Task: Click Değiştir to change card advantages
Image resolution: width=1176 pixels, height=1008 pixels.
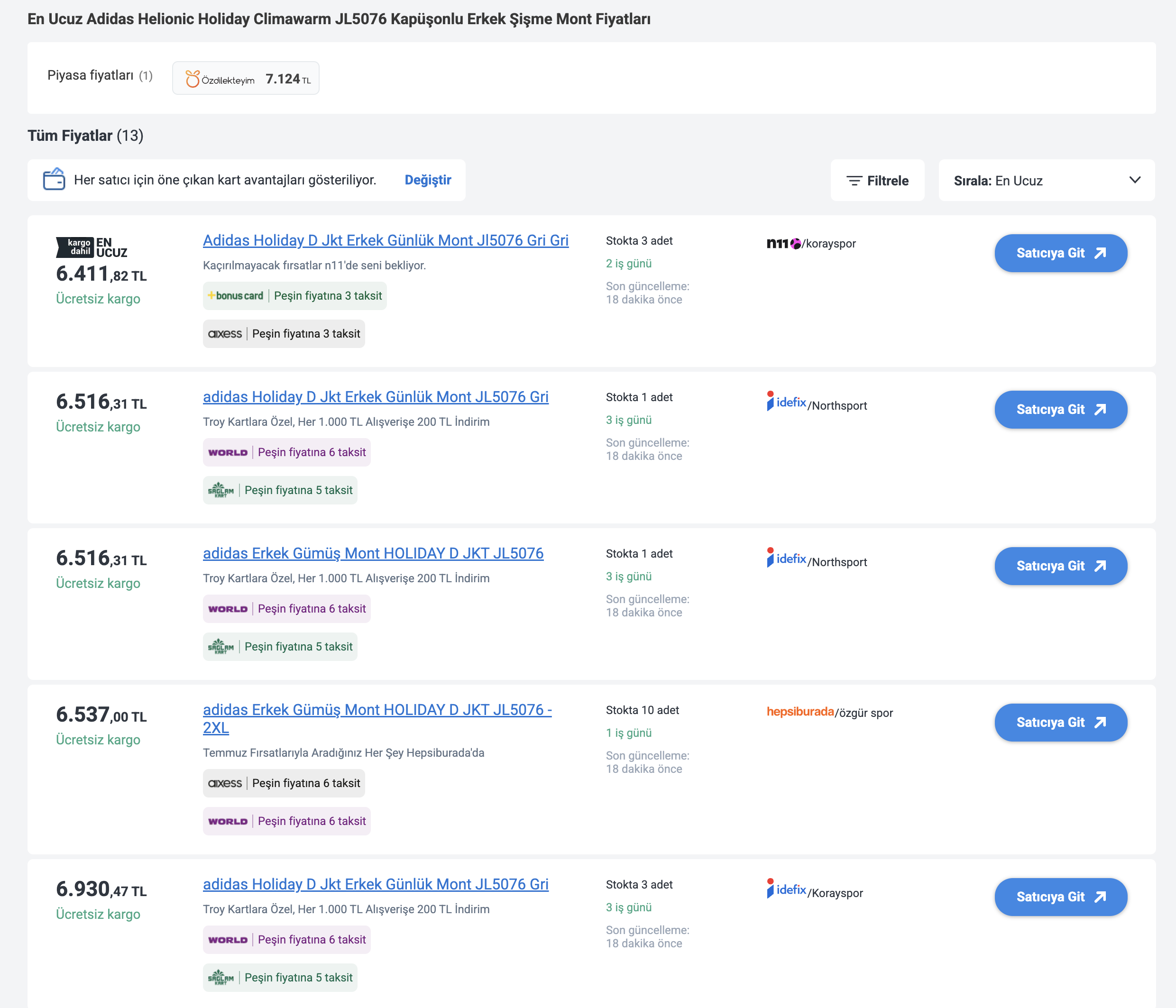Action: 428,180
